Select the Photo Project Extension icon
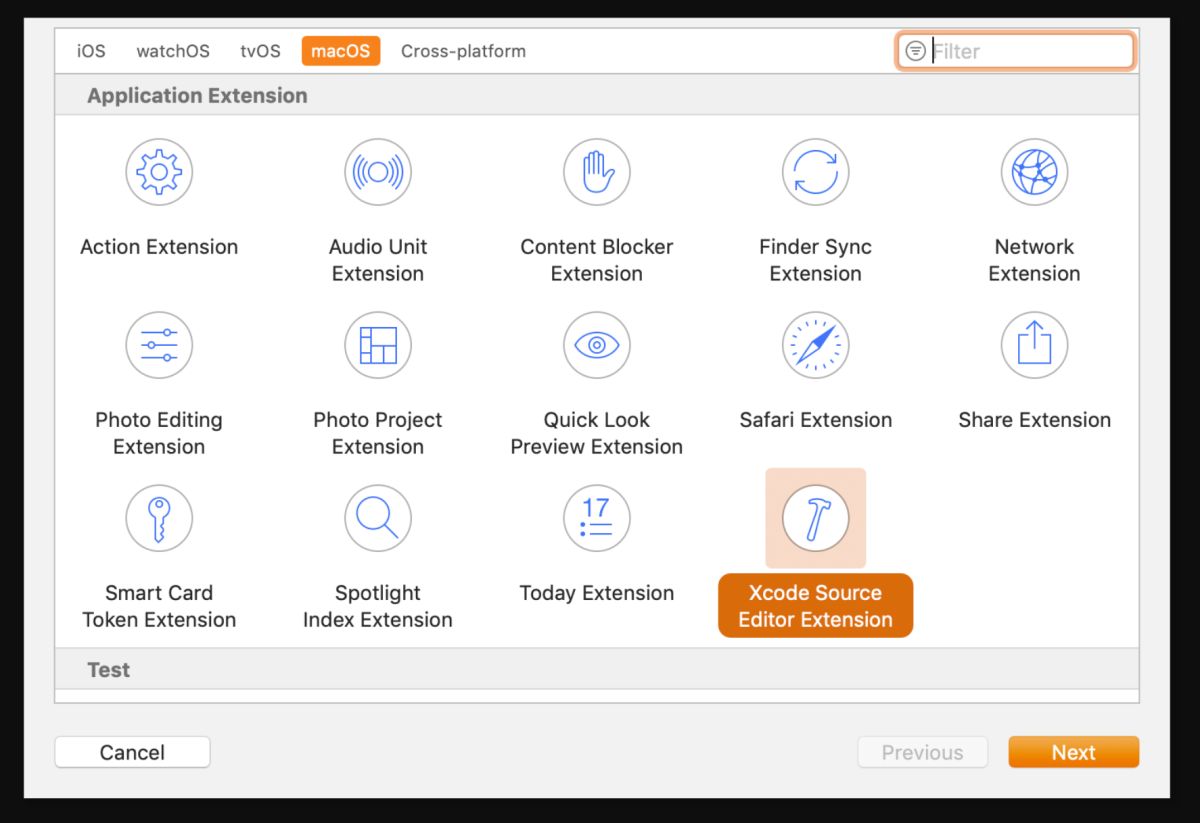Screen dimensions: 1200x823 tap(378, 345)
